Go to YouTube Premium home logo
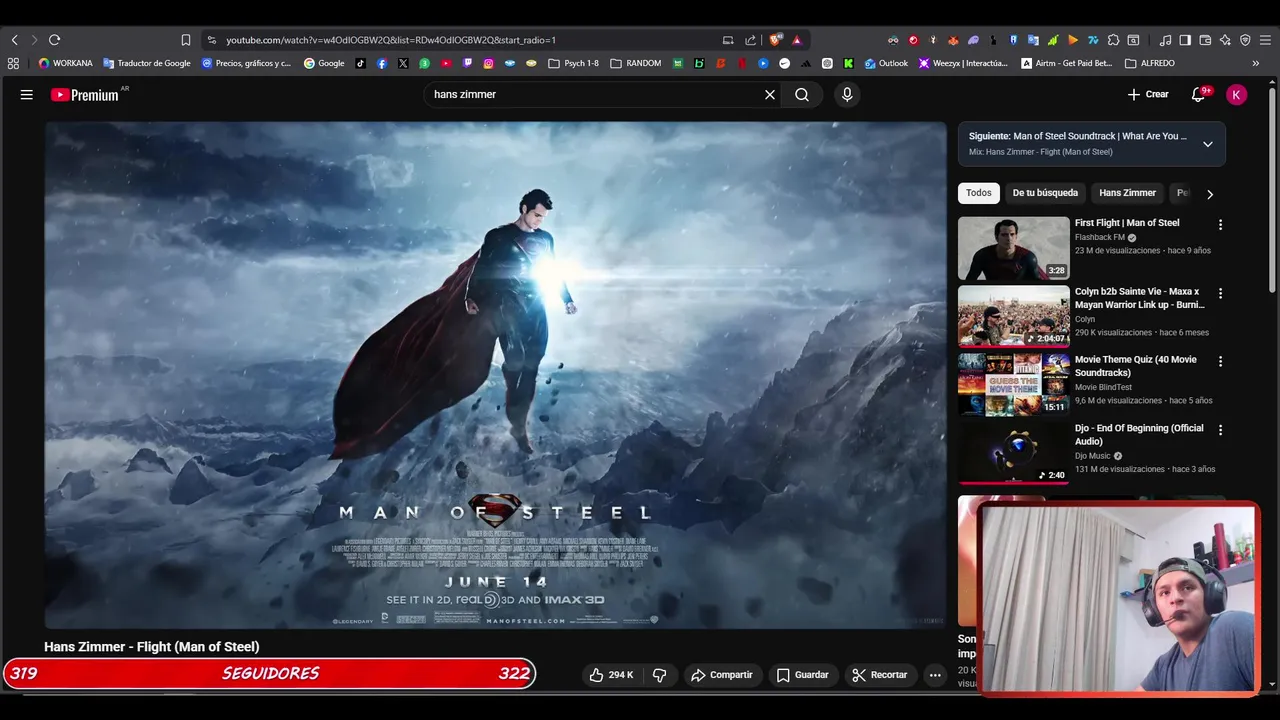 click(84, 95)
